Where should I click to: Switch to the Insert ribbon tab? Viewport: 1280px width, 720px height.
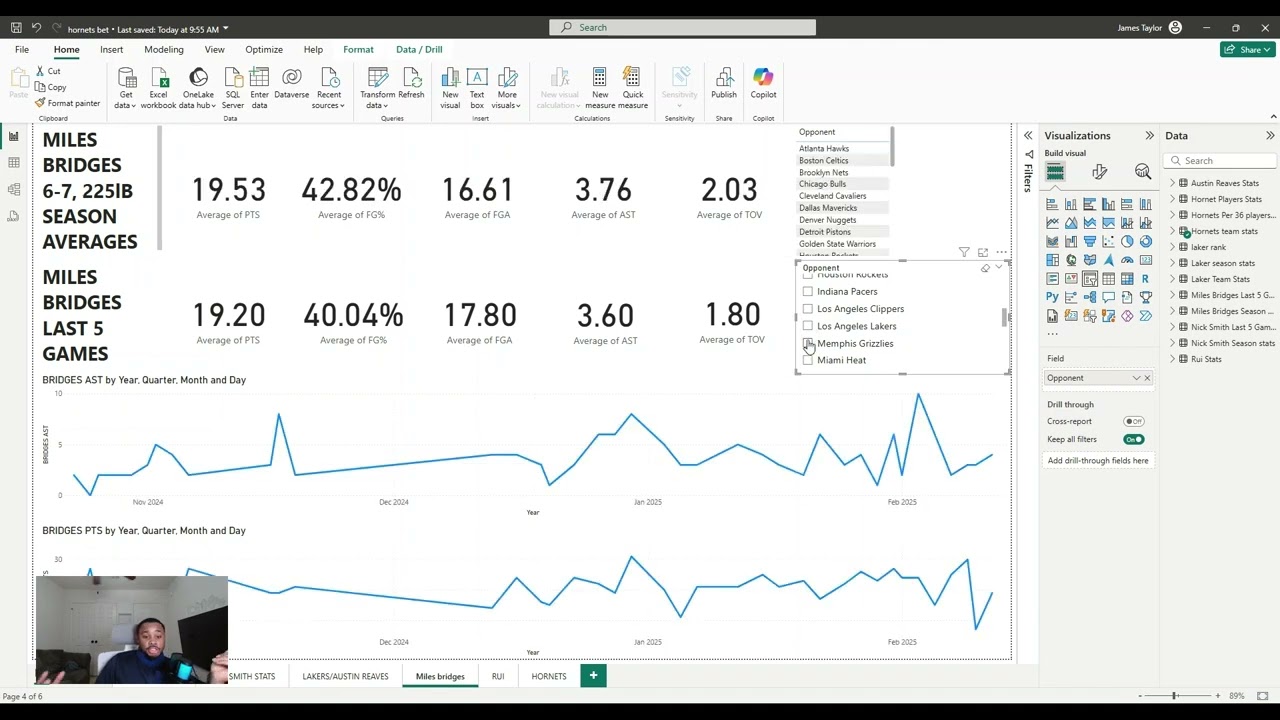(111, 49)
